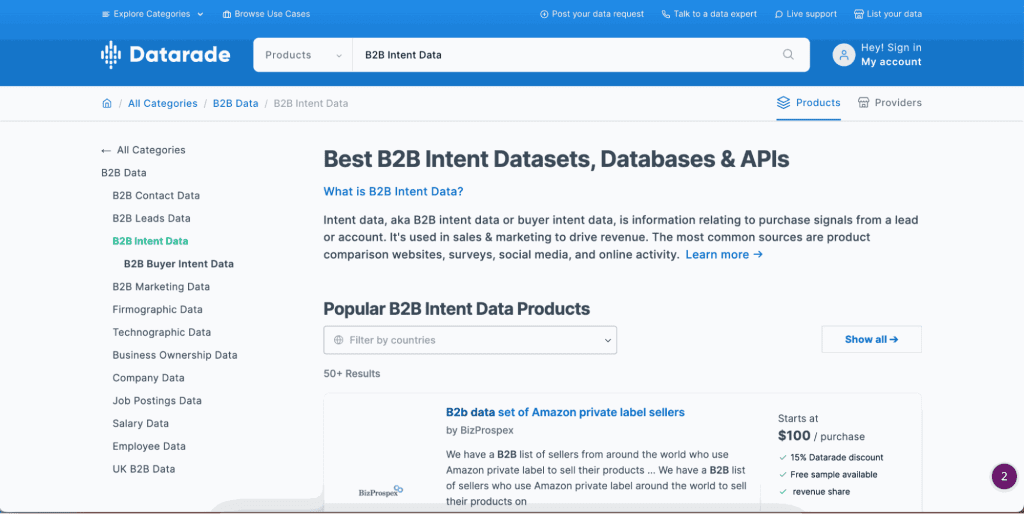This screenshot has width=1024, height=514.
Task: Click Talk to a data expert
Action: click(709, 14)
